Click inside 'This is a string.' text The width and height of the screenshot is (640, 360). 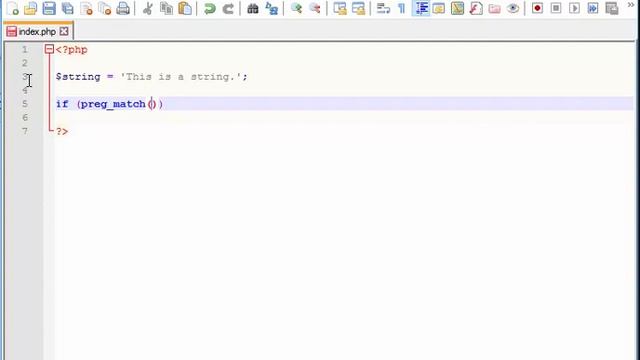181,77
